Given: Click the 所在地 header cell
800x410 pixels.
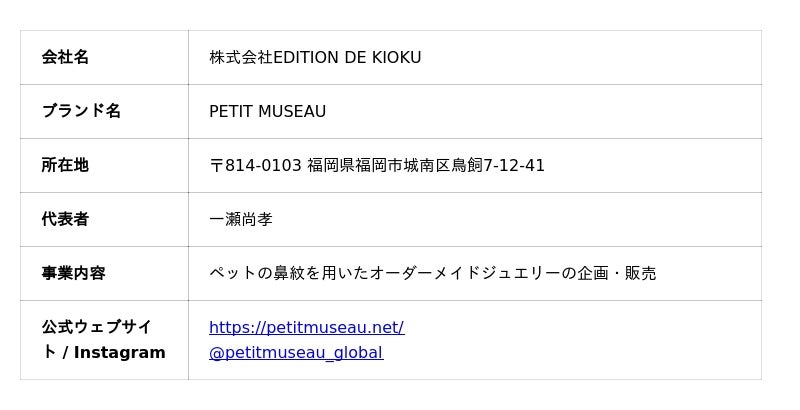Looking at the screenshot, I should (65, 165).
